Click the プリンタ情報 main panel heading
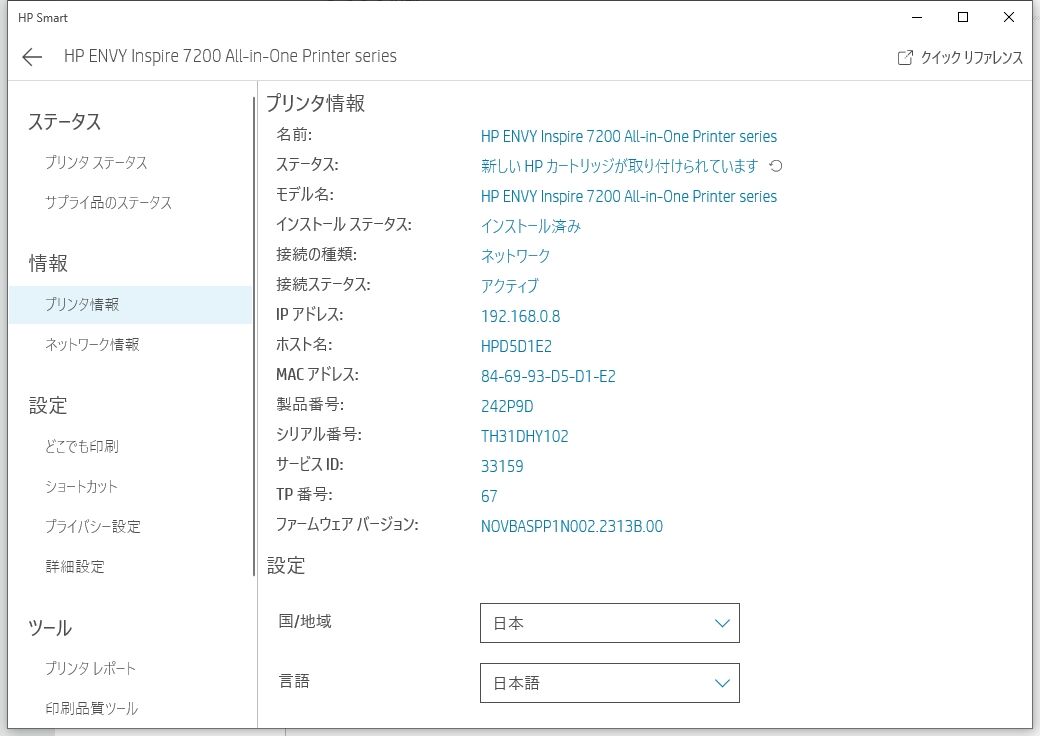 pos(316,103)
